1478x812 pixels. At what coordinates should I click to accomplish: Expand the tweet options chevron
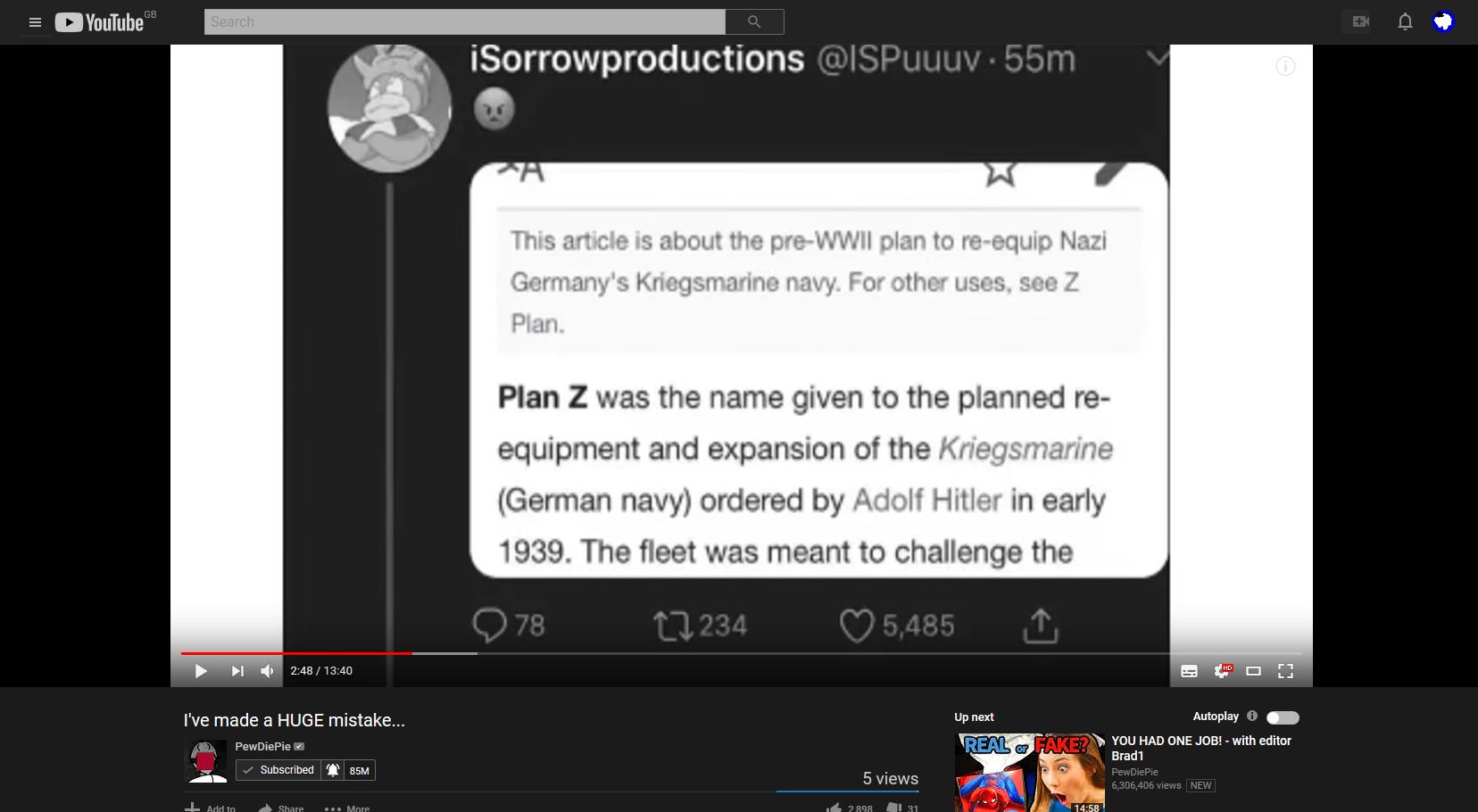tap(1158, 56)
